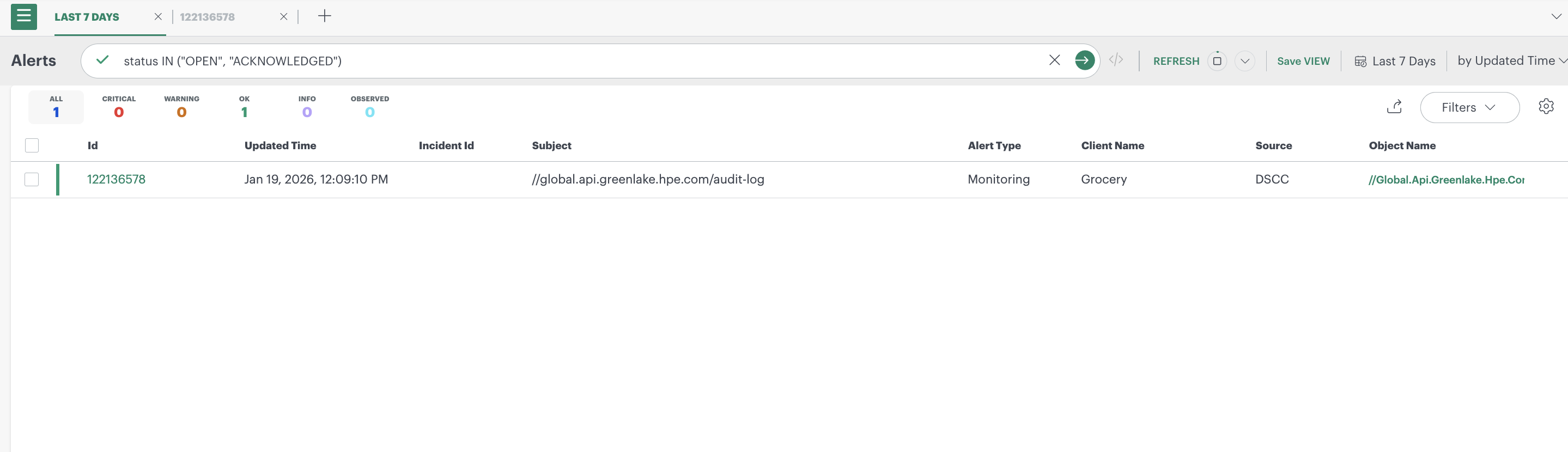Screen dimensions: 1568x452
Task: Select the checkbox for alert 122136578
Action: click(x=32, y=179)
